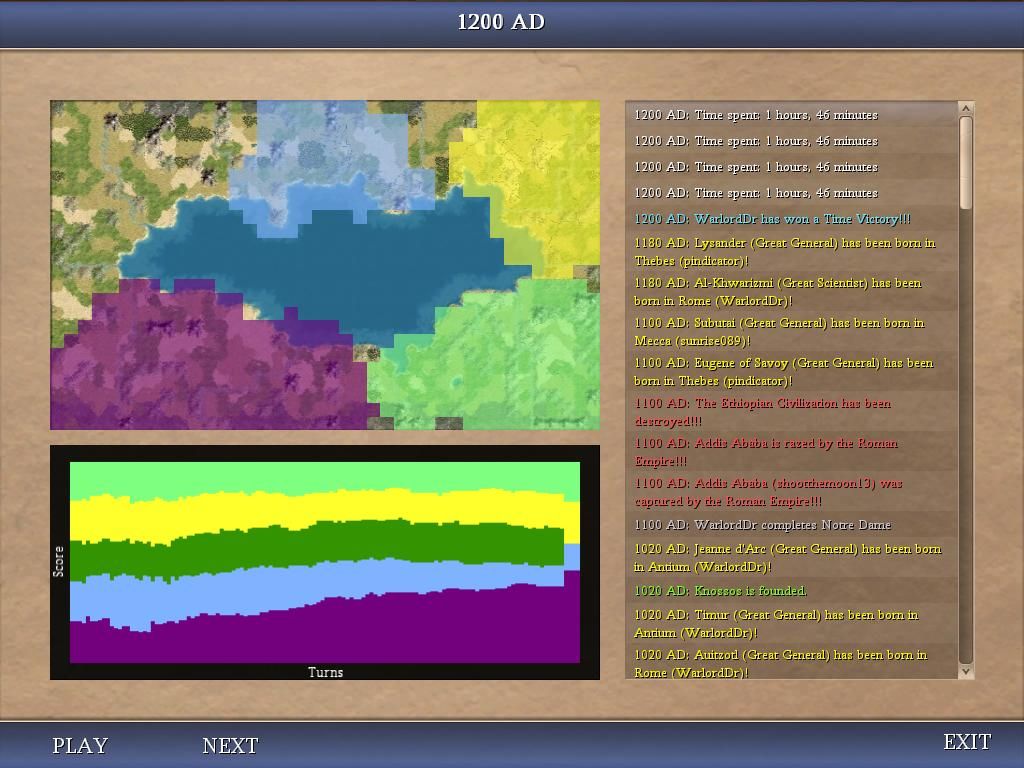Click EXIT to leave the replay screen
The height and width of the screenshot is (768, 1024).
coord(966,741)
